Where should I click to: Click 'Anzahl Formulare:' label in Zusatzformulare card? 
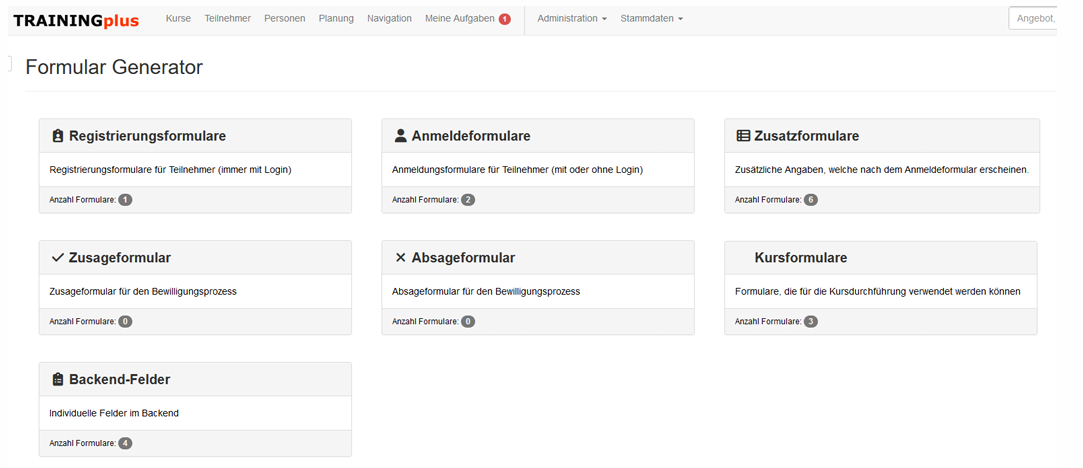coord(768,199)
